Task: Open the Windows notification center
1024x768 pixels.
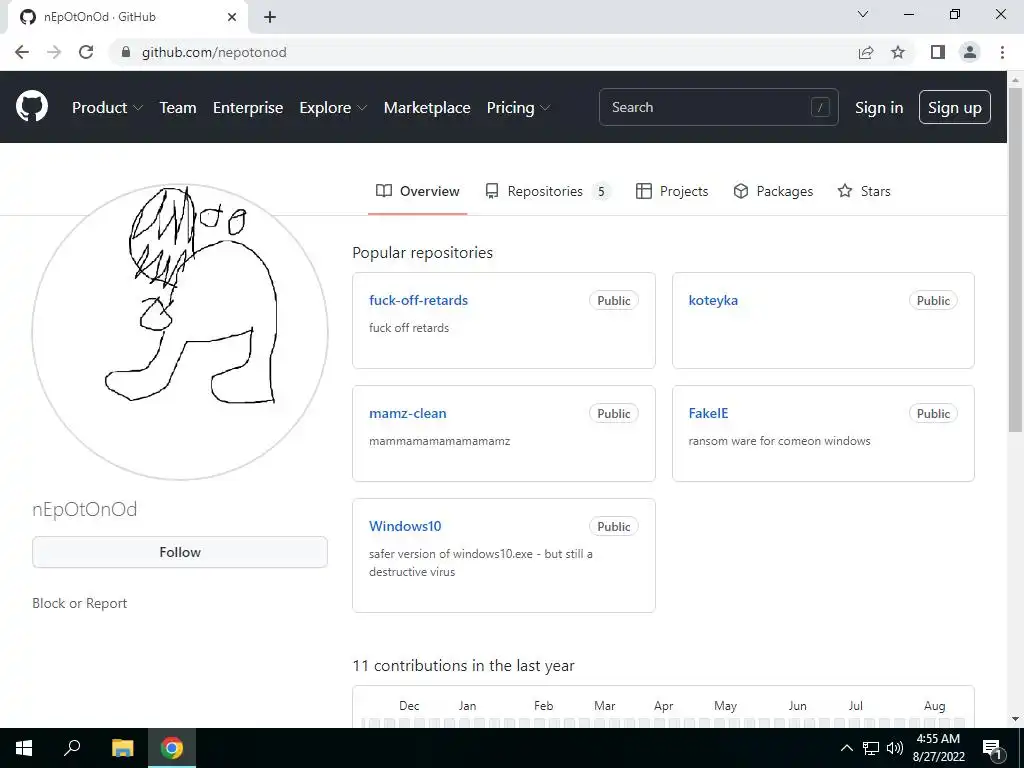Action: point(993,749)
